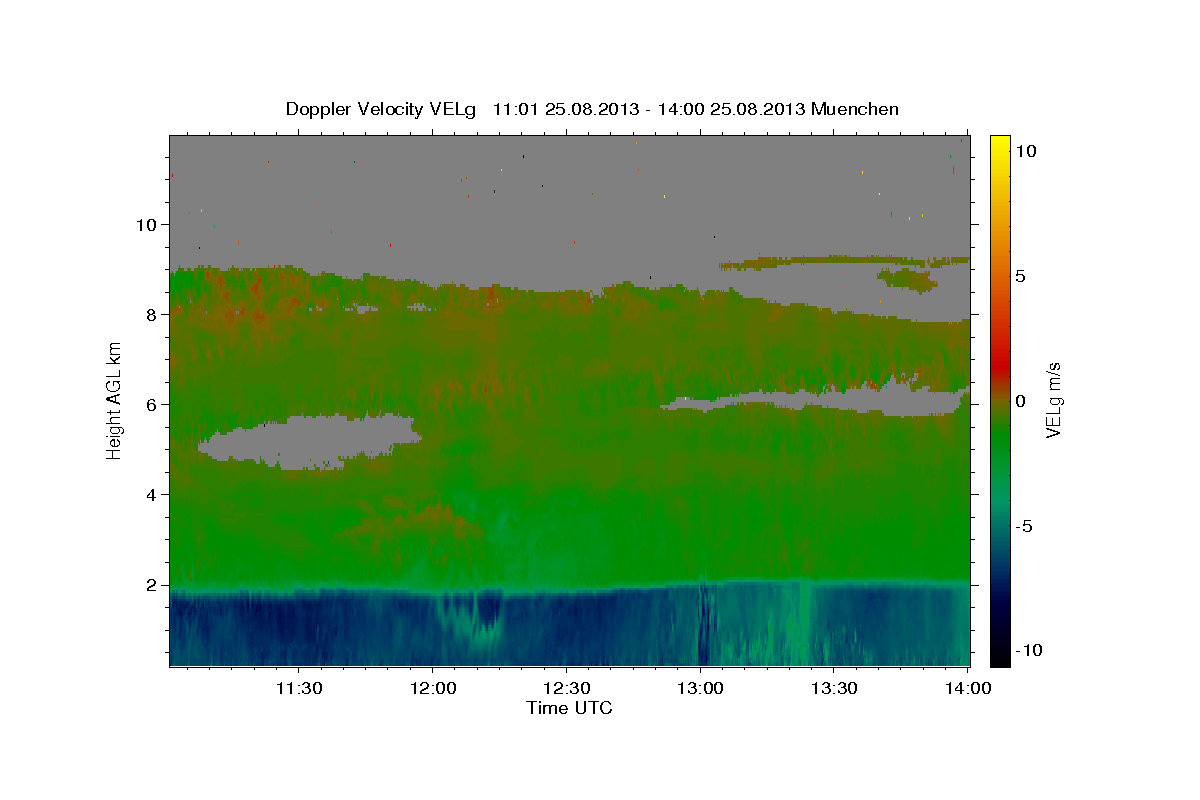Click the 12:00 time tick label
The height and width of the screenshot is (800, 1200).
432,688
